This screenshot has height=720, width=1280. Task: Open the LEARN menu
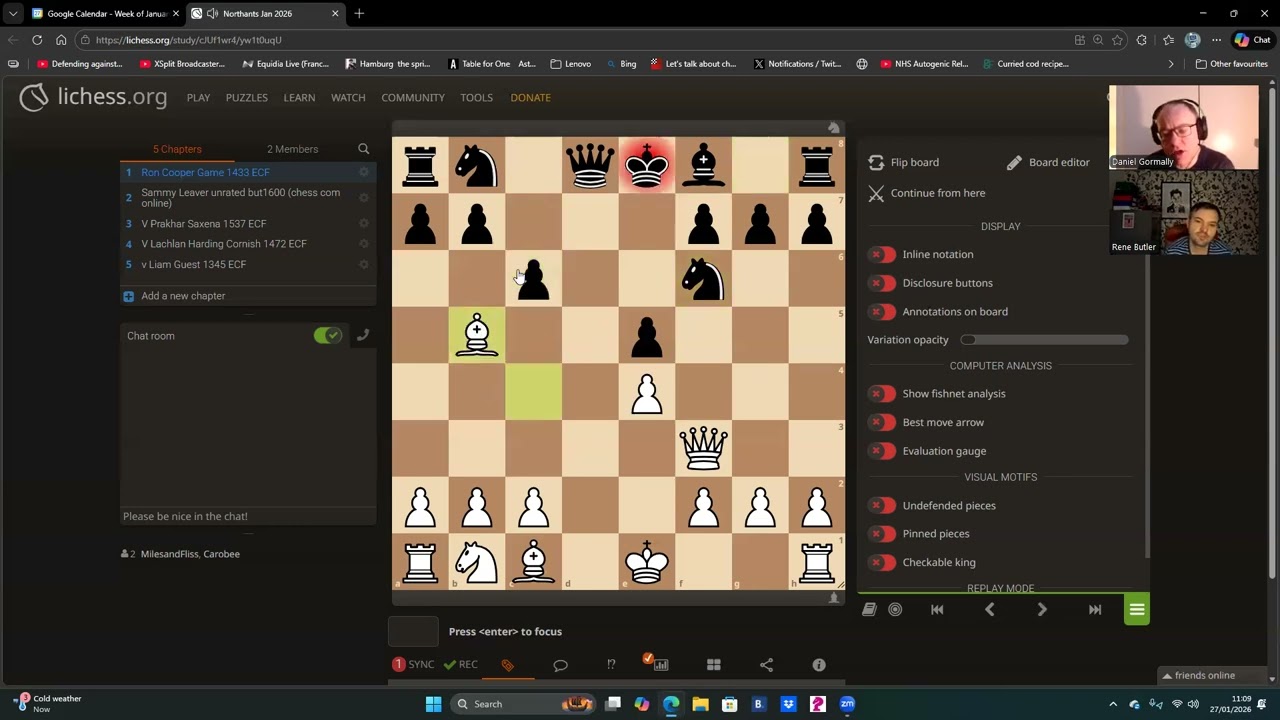tap(299, 98)
